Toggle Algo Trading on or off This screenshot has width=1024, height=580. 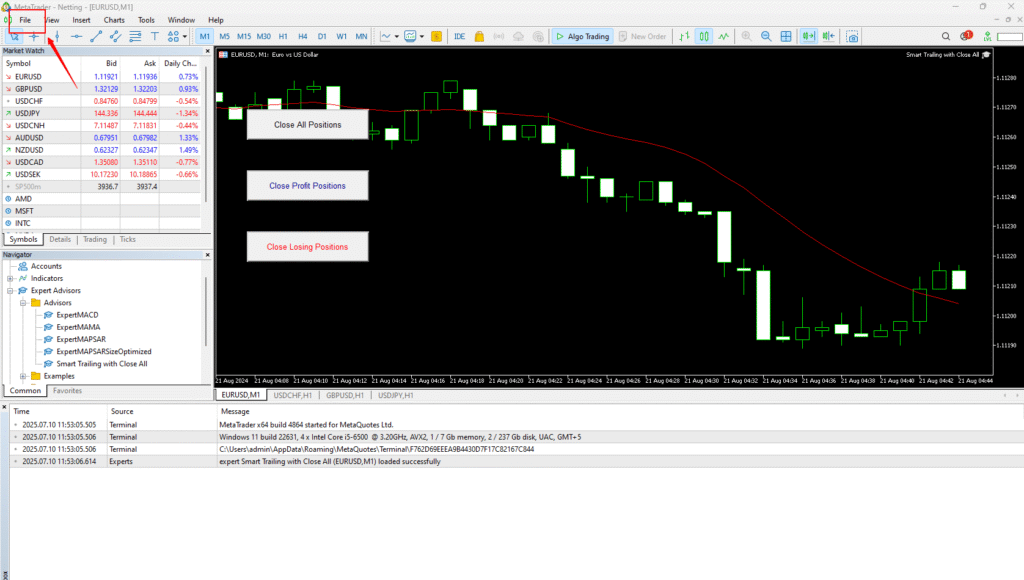(x=583, y=37)
